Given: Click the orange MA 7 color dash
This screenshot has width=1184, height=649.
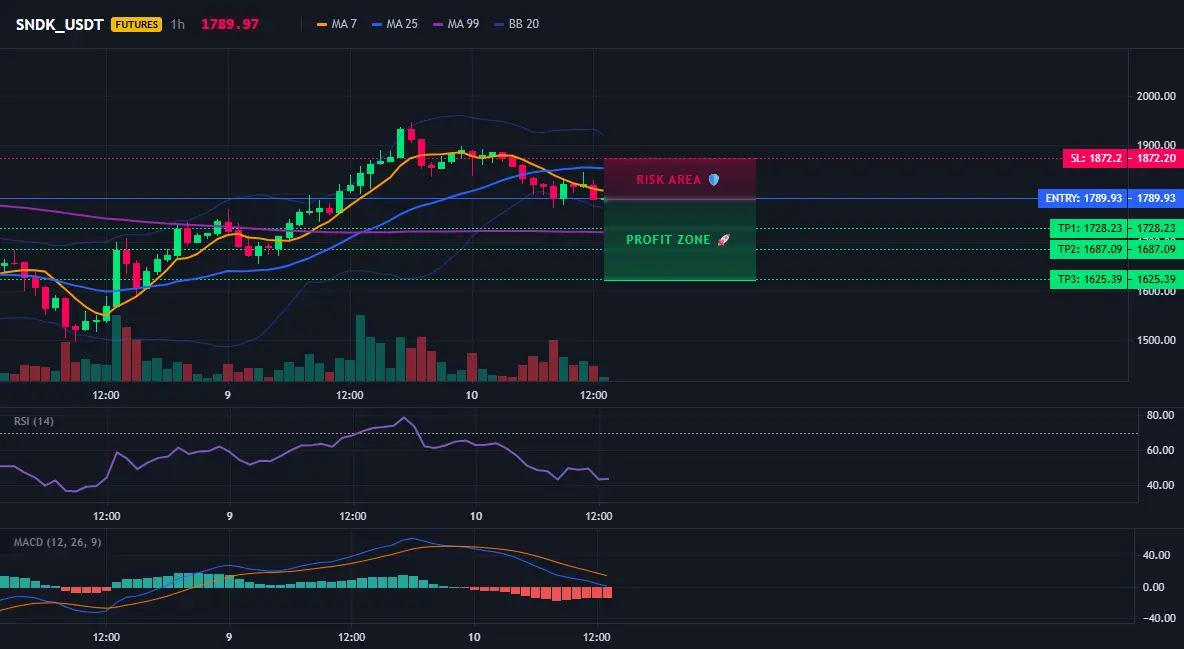Looking at the screenshot, I should click(x=322, y=24).
